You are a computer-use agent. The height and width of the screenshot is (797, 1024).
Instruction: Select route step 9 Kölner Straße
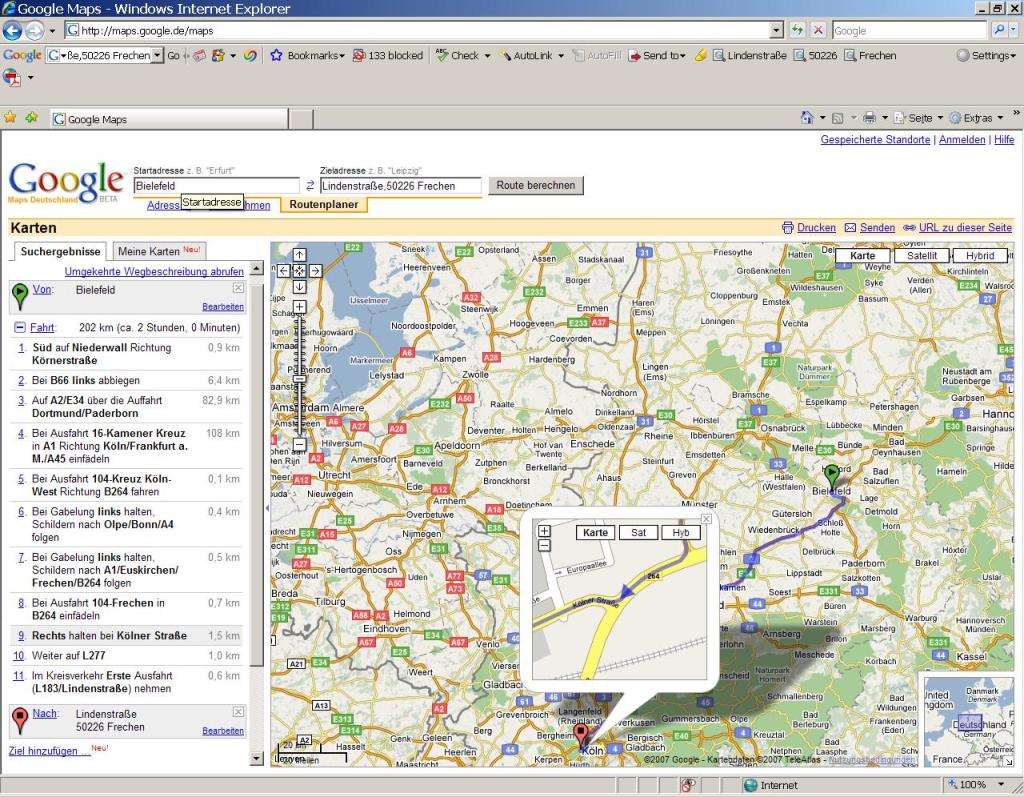coord(128,636)
